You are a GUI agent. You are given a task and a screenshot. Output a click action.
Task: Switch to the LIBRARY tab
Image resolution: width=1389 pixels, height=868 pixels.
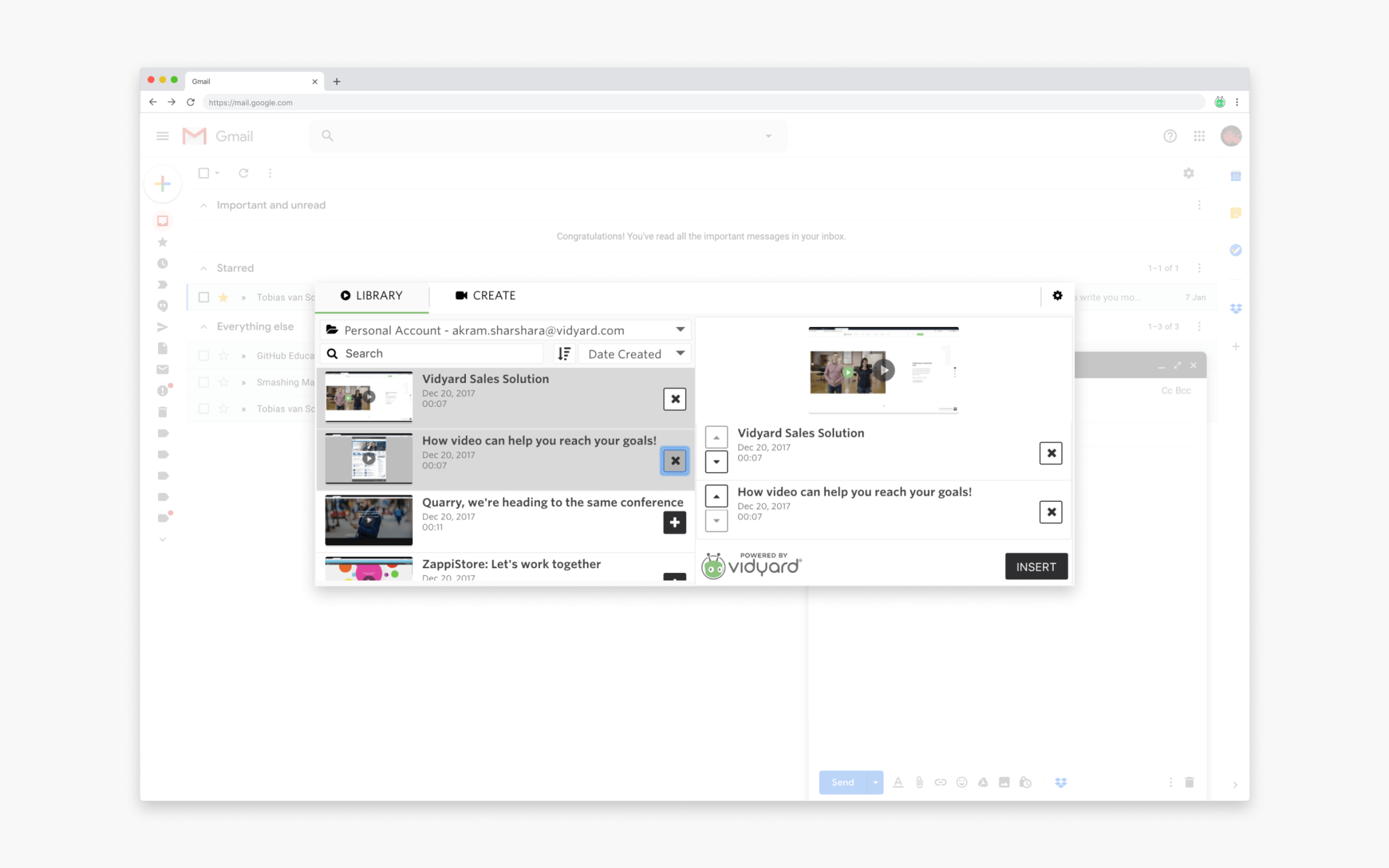[372, 296]
